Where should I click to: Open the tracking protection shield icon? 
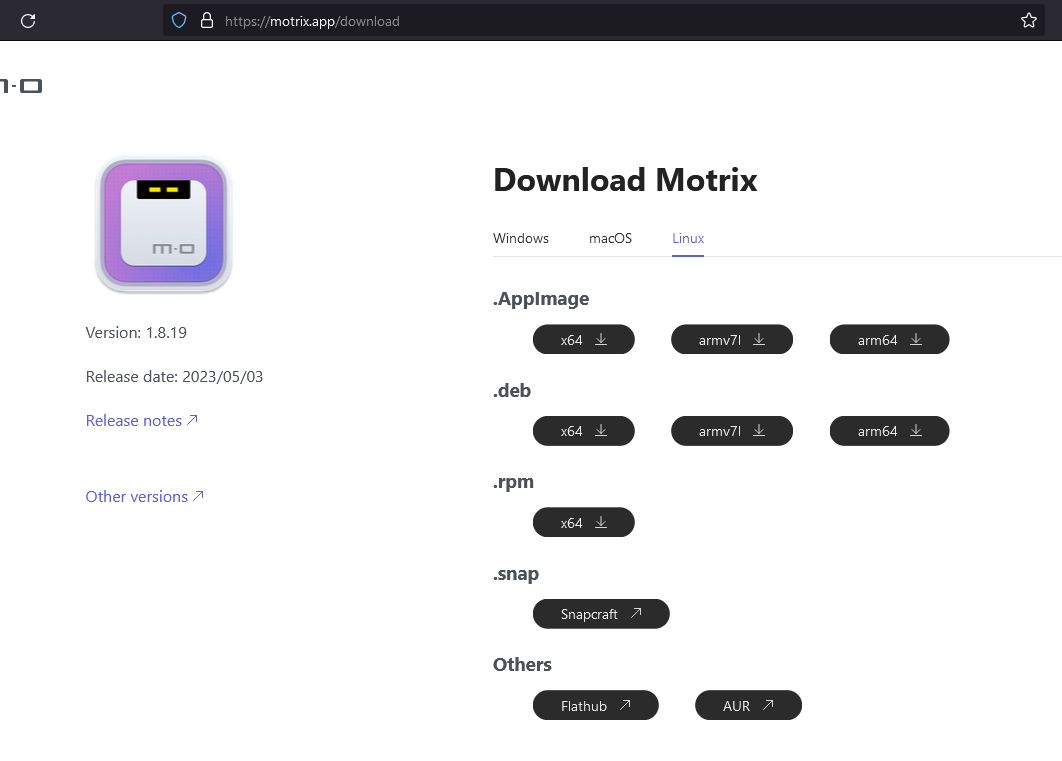[x=179, y=21]
